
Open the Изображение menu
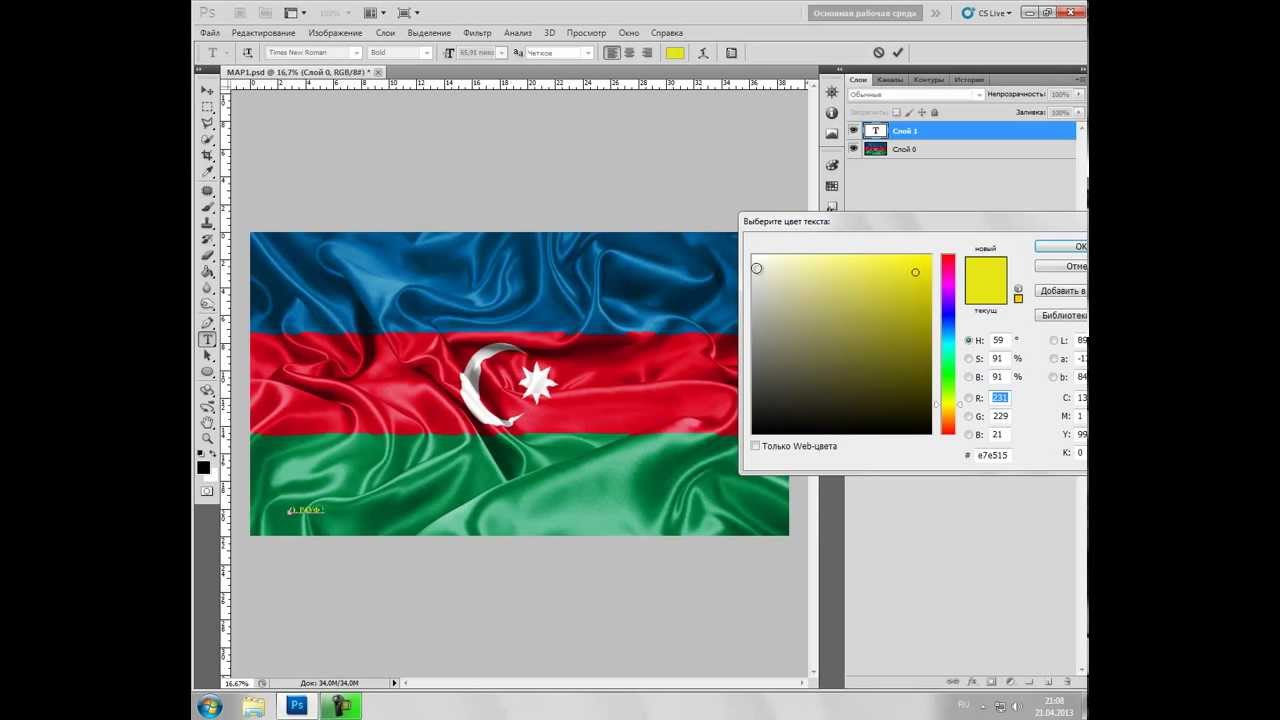point(335,33)
